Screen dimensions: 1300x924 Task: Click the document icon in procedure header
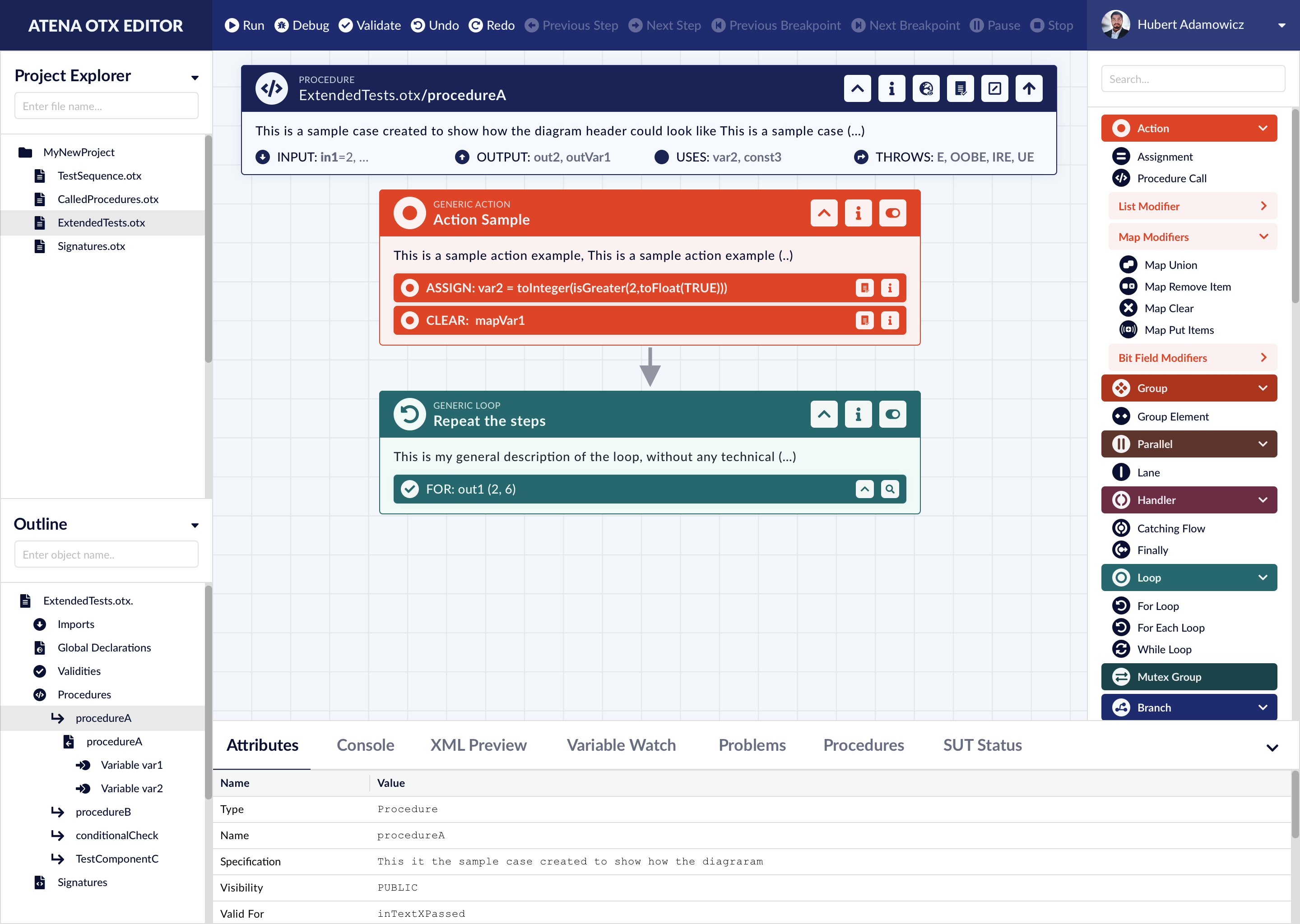point(960,88)
